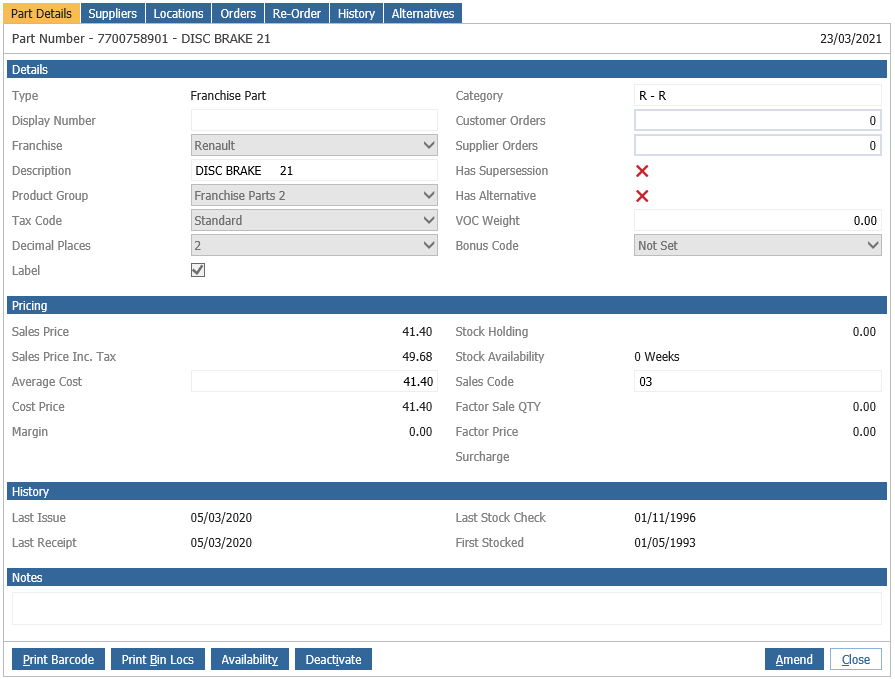Open the Franchise dropdown showing Renault
Viewport: 895px width, 679px height.
pyautogui.click(x=314, y=146)
